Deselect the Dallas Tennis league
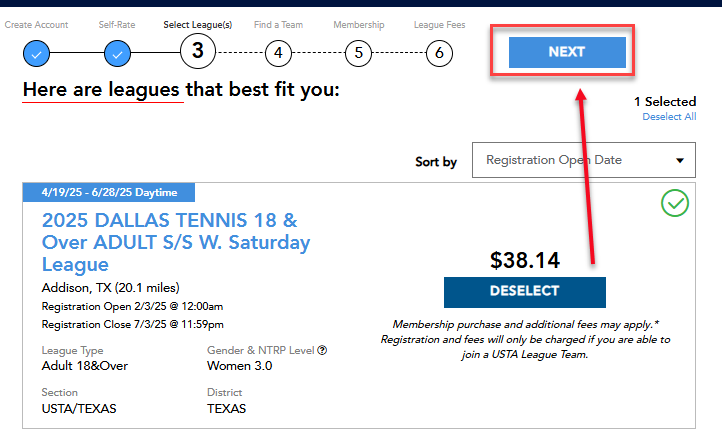The width and height of the screenshot is (722, 429). 525,292
